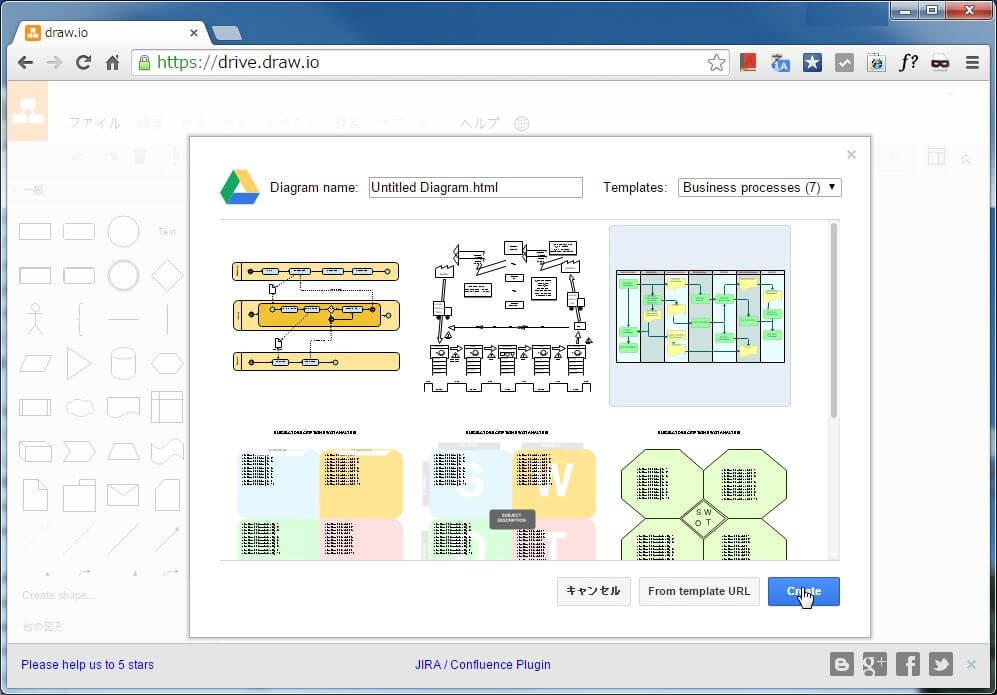Open the JIRA / Confluence Plugin link
This screenshot has height=695, width=997.
tap(482, 664)
